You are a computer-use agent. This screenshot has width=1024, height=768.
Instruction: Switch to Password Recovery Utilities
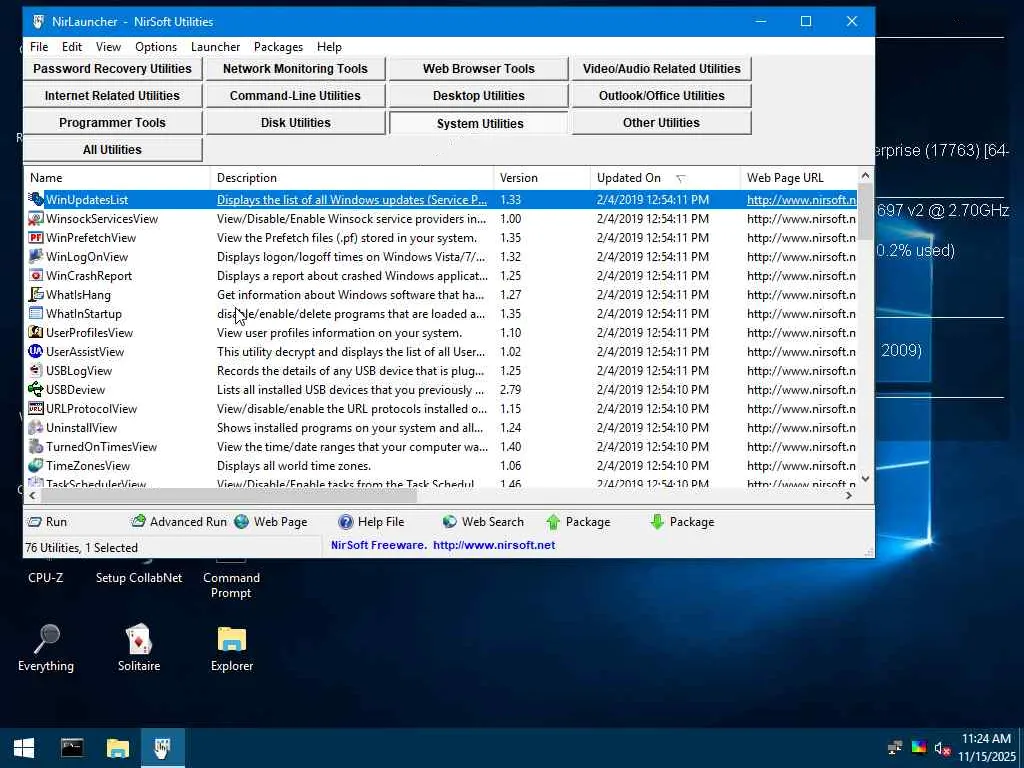[112, 69]
